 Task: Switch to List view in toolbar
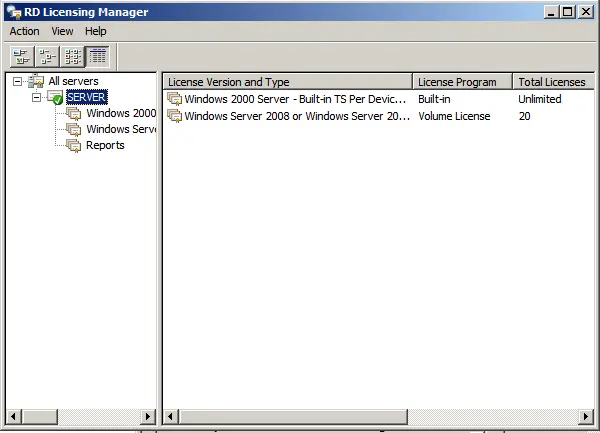[72, 57]
